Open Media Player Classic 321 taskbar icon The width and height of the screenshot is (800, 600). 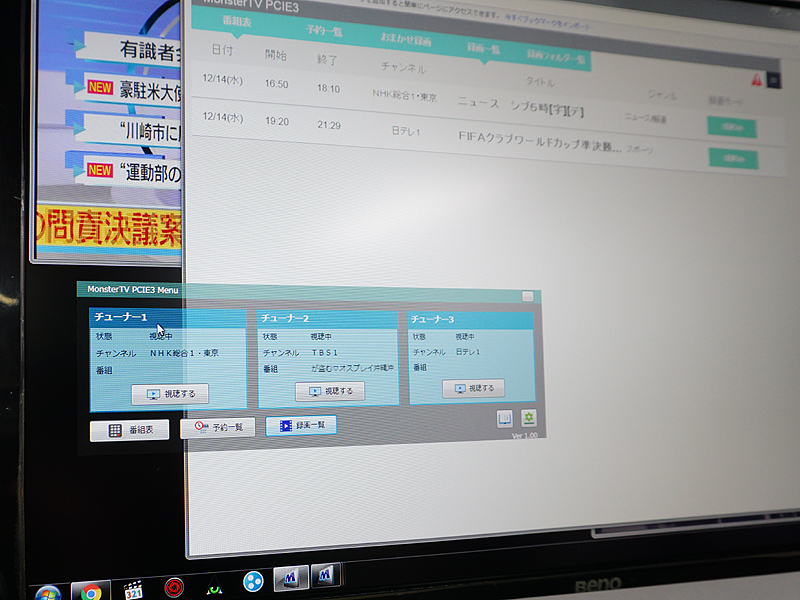pyautogui.click(x=134, y=590)
